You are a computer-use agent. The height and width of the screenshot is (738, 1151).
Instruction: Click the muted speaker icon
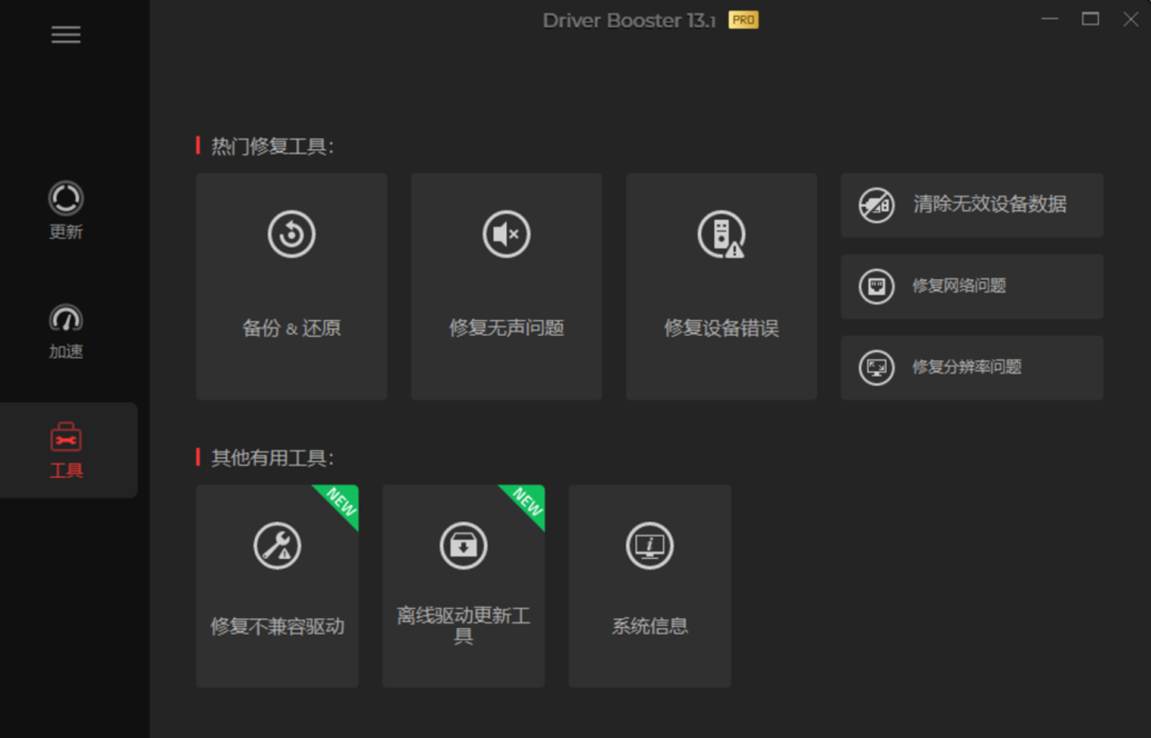[506, 234]
